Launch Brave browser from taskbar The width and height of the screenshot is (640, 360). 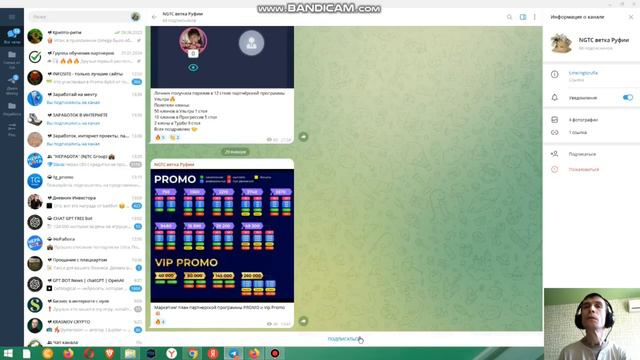tap(109, 353)
